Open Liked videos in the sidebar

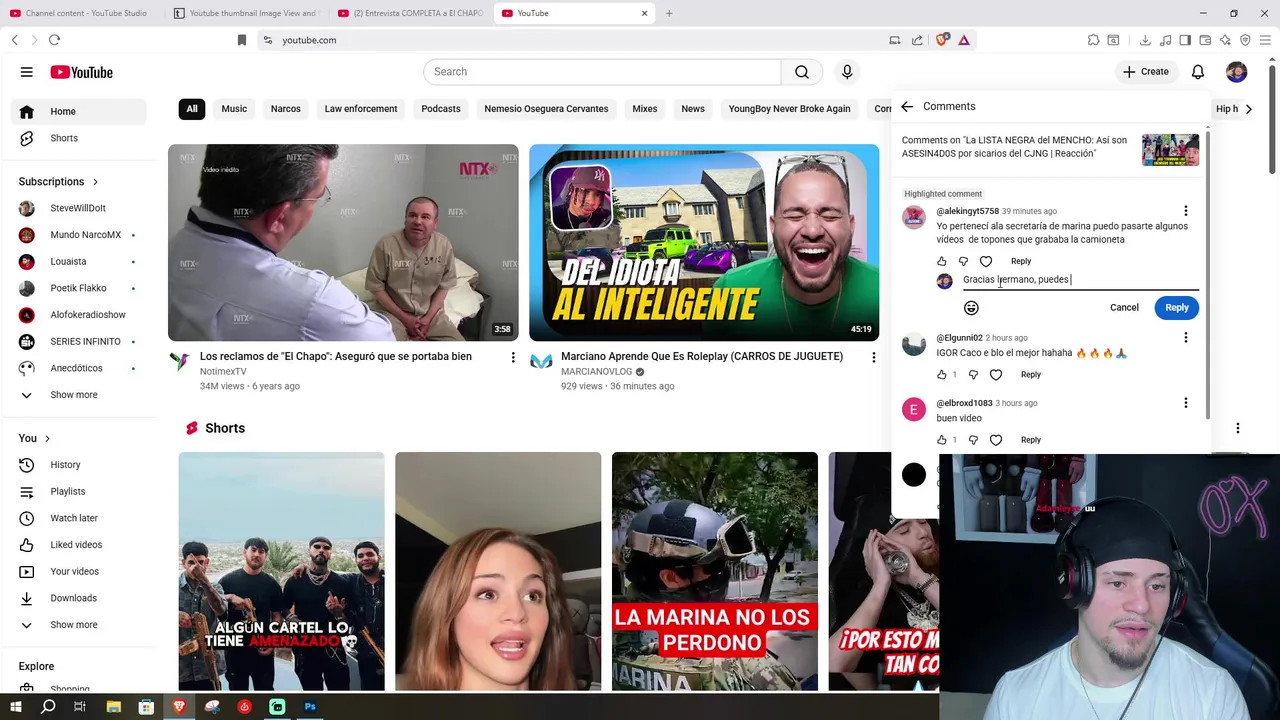point(79,545)
